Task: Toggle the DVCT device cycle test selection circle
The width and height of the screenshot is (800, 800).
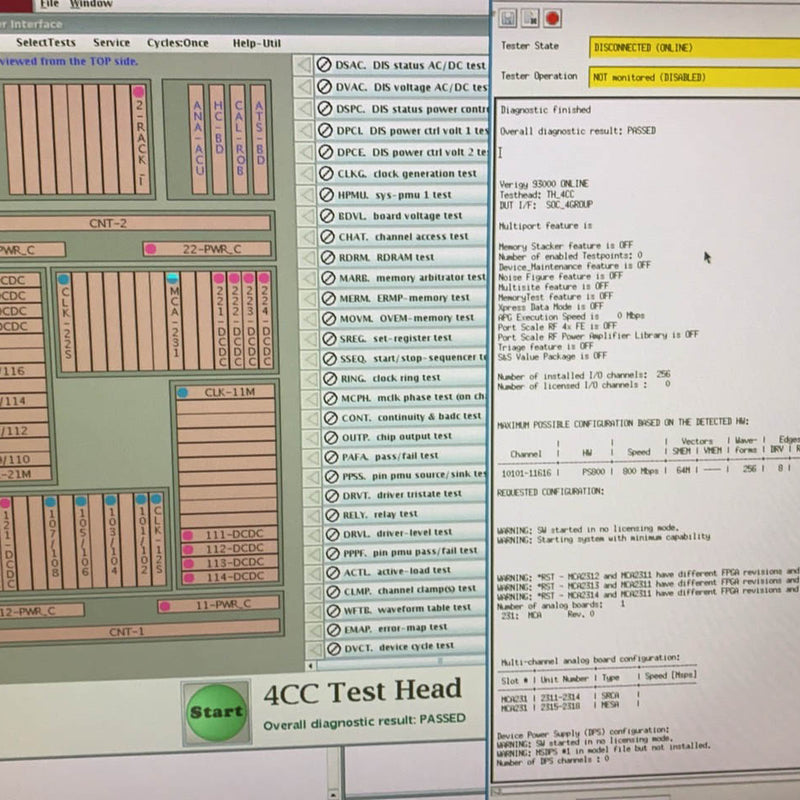Action: [334, 648]
